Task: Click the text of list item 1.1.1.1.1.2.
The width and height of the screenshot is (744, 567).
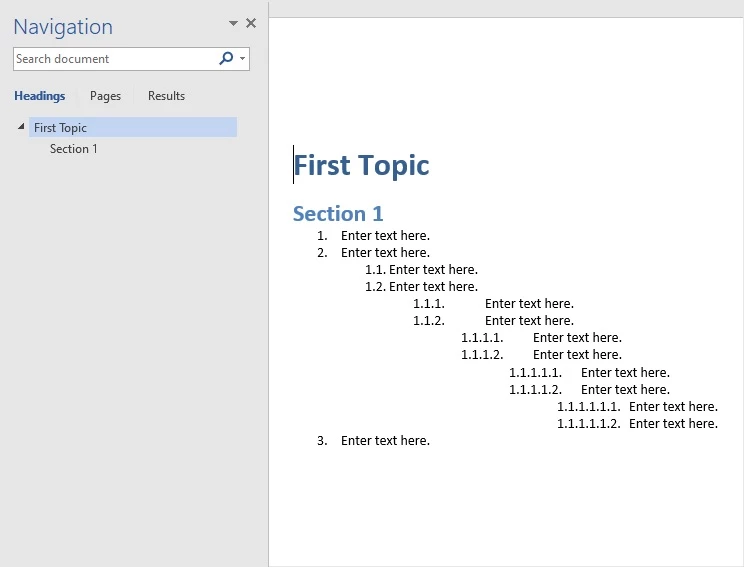Action: pos(673,424)
